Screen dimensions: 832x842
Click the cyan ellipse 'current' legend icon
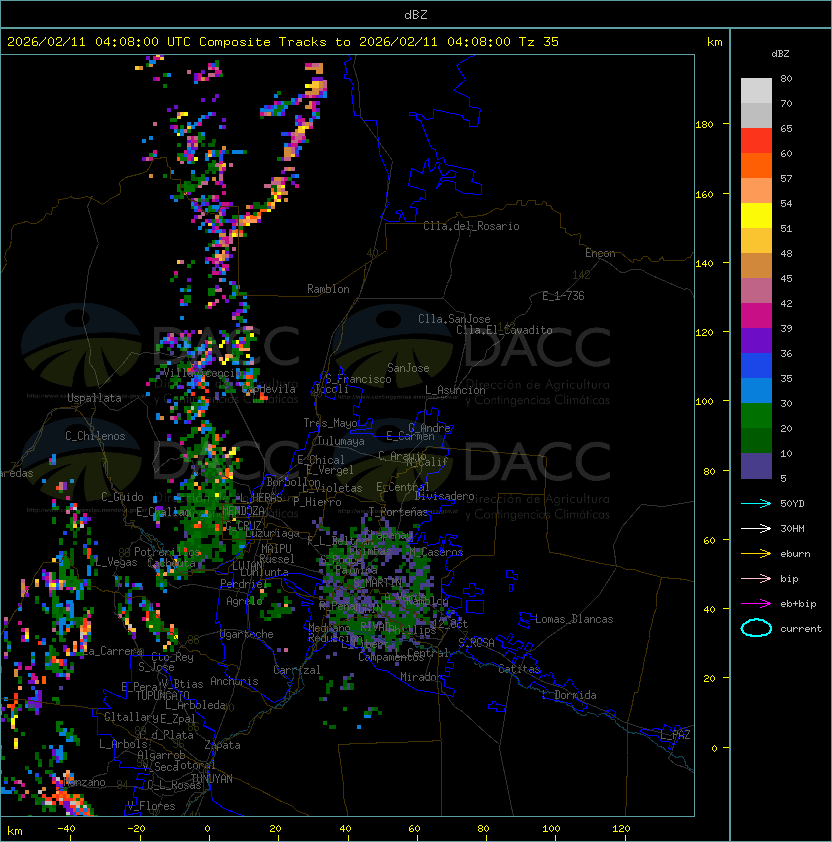pyautogui.click(x=756, y=628)
